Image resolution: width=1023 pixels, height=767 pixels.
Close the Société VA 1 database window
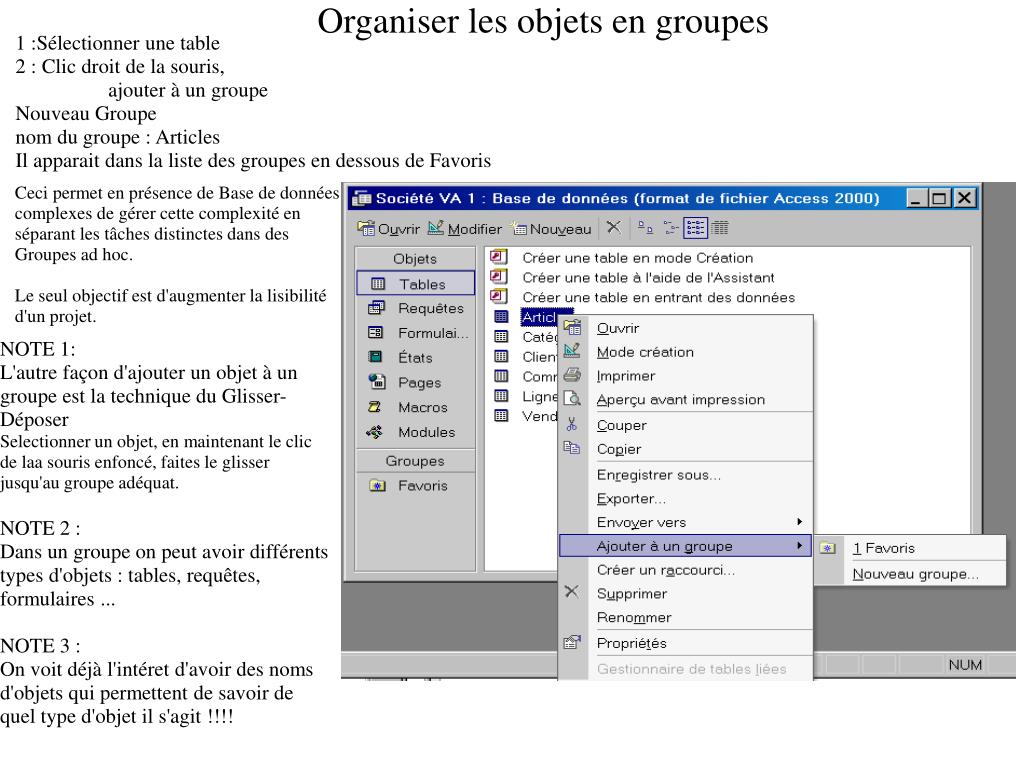tap(964, 198)
